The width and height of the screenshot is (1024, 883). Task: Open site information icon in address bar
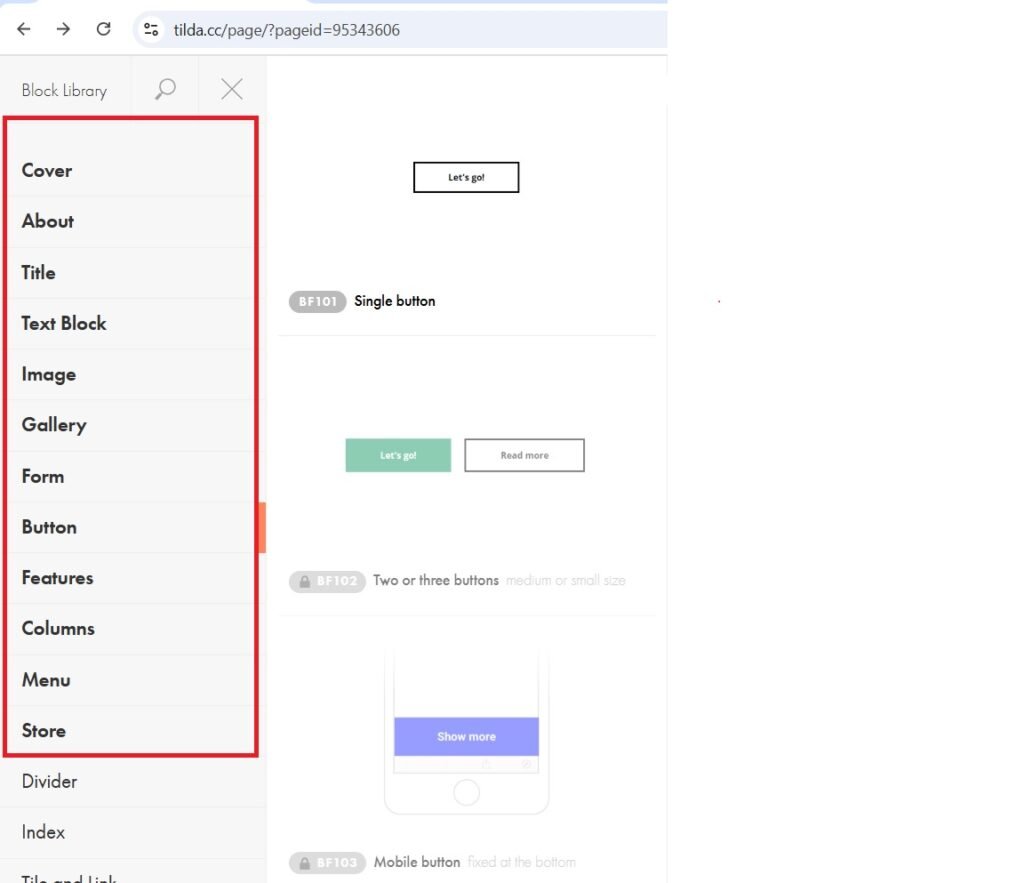(x=152, y=29)
